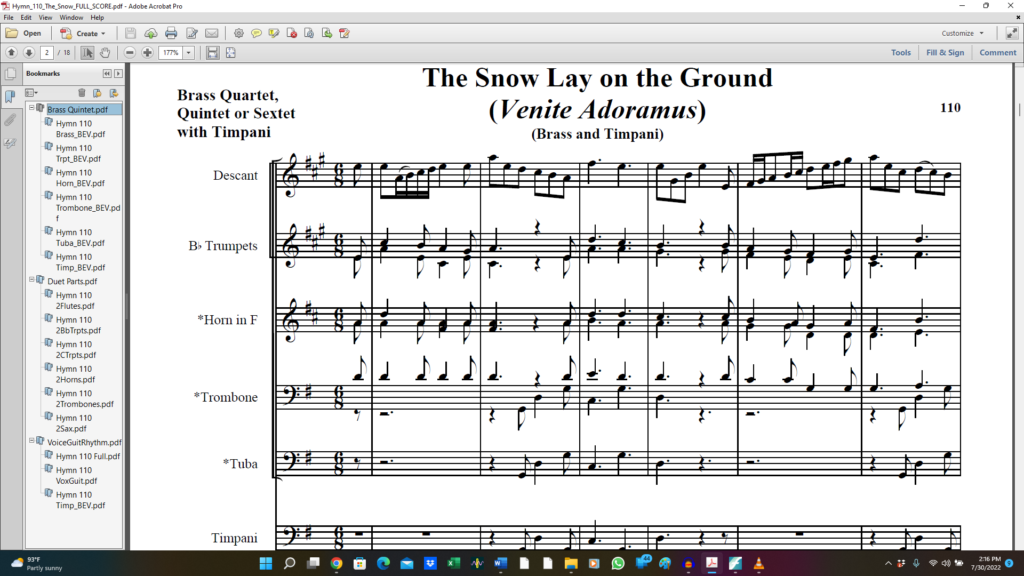Open the View menu
The image size is (1024, 576).
click(x=45, y=18)
